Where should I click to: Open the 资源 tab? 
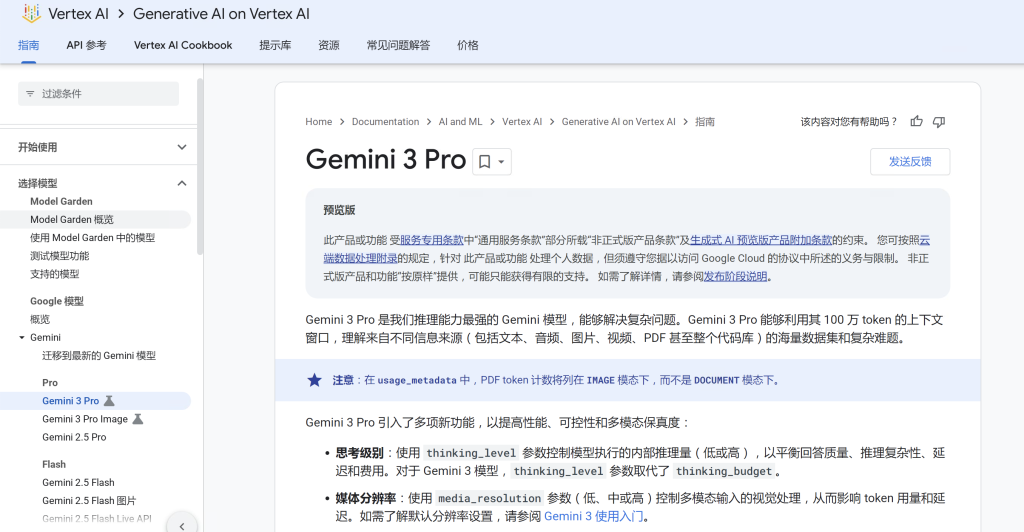tap(328, 45)
